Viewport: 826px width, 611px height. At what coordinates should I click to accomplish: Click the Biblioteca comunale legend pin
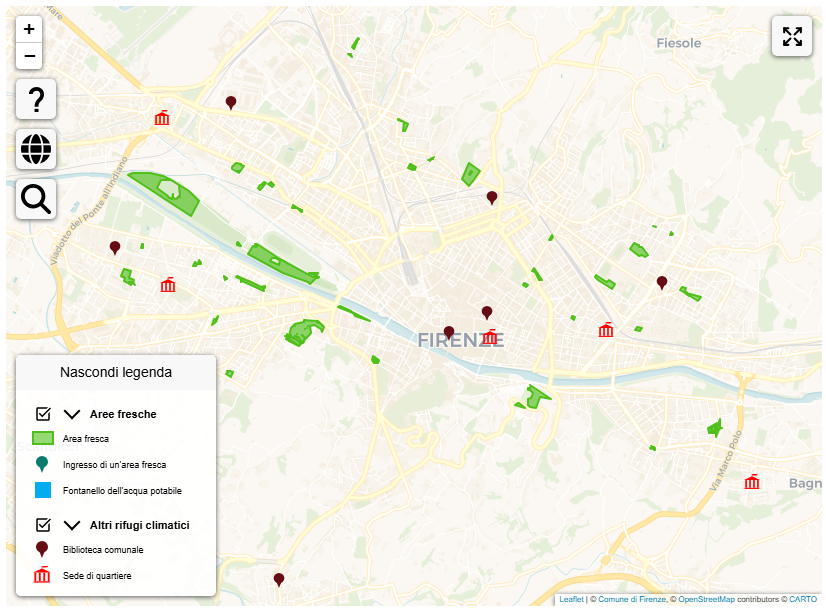[42, 549]
